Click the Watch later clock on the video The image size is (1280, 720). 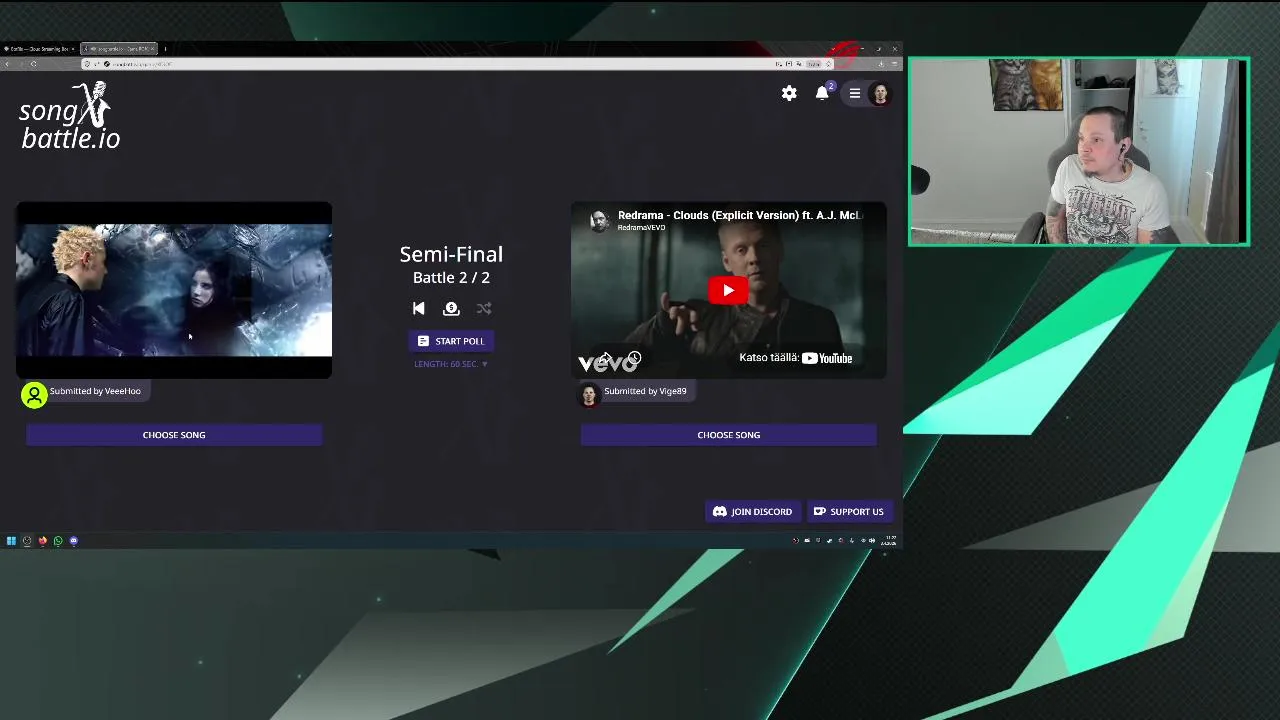click(634, 357)
